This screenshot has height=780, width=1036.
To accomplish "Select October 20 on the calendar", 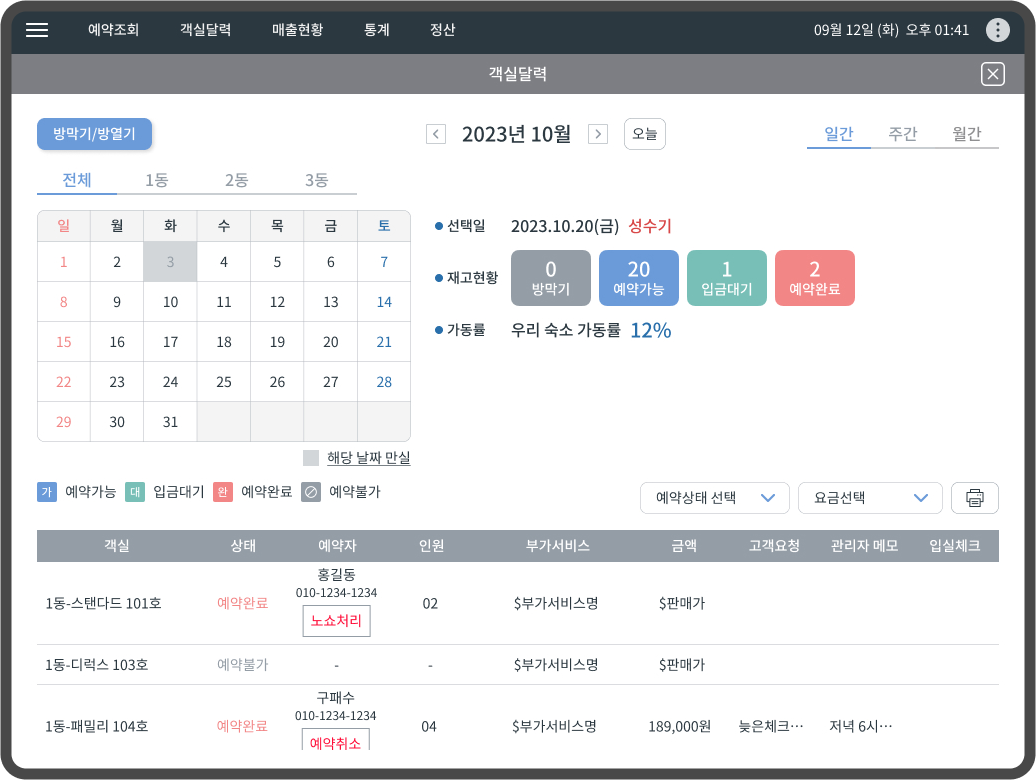I will point(330,342).
